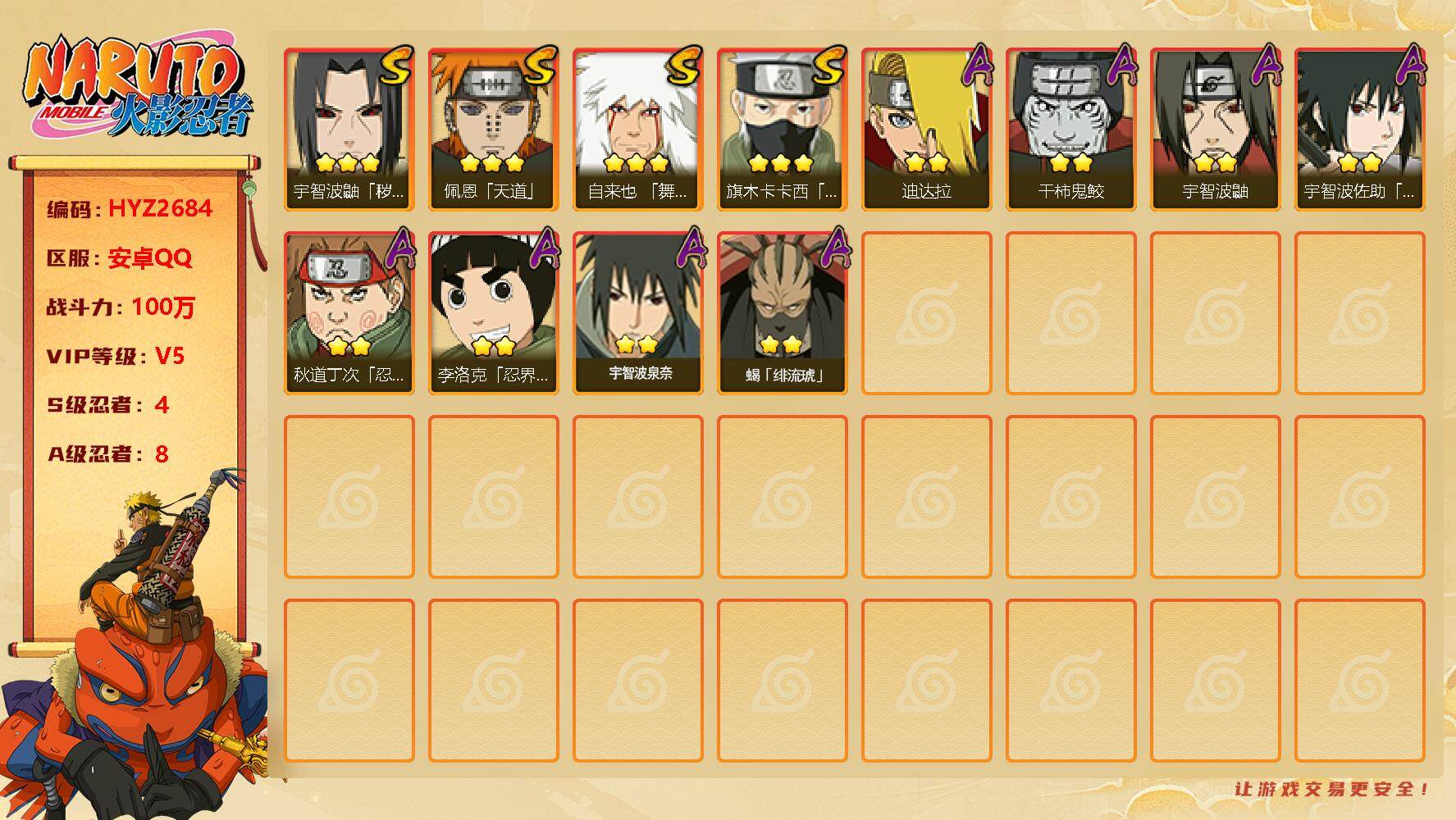Select the 迪达拉 A-rank ninja card

[926, 130]
